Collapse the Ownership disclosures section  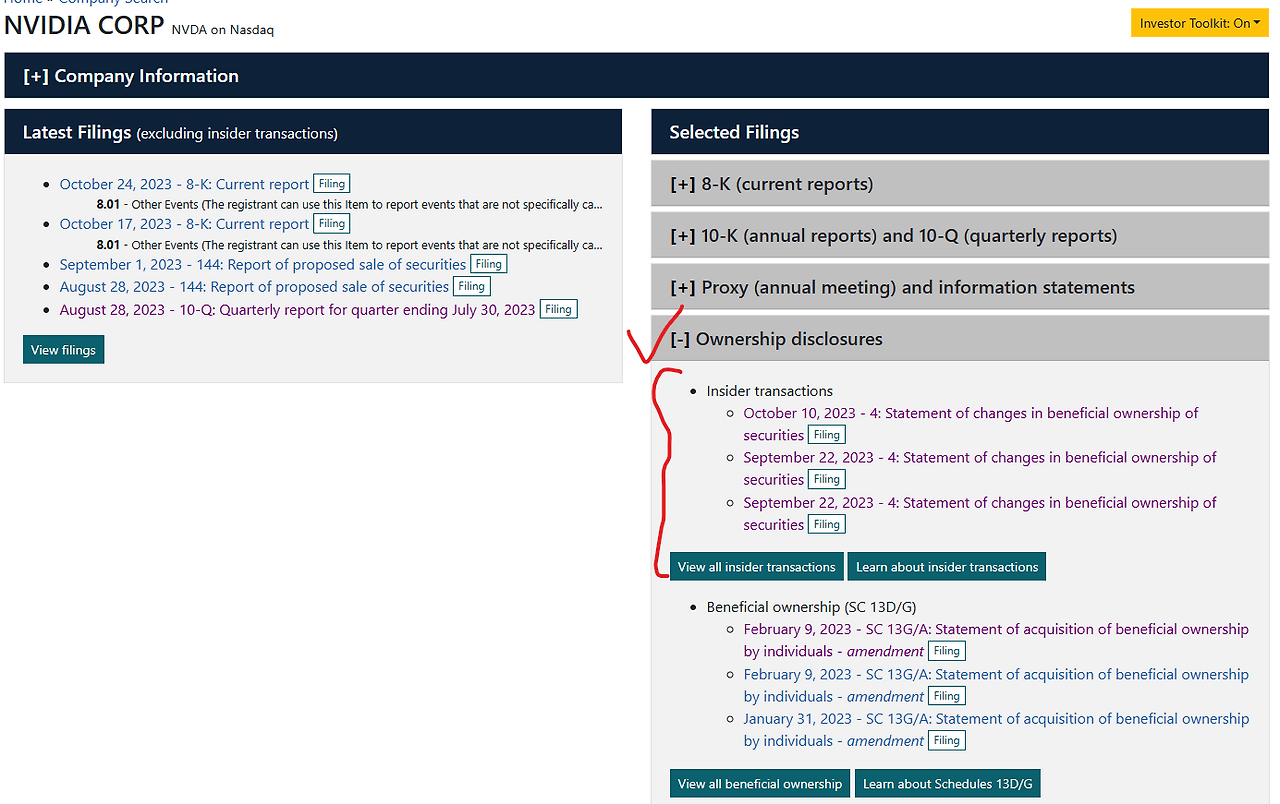click(960, 339)
